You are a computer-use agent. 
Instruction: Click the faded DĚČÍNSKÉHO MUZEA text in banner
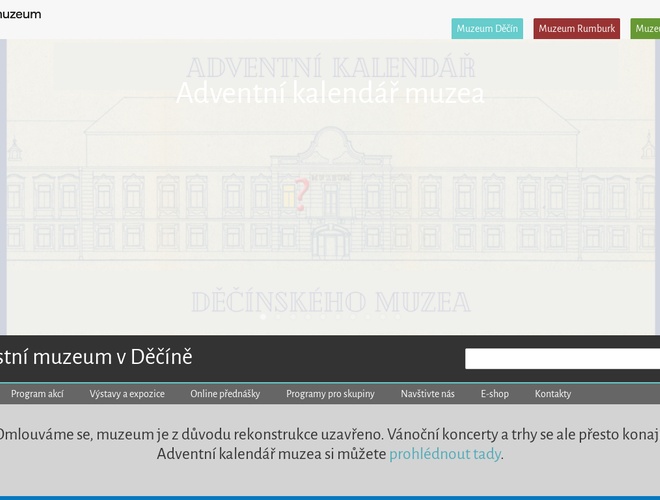coord(330,302)
